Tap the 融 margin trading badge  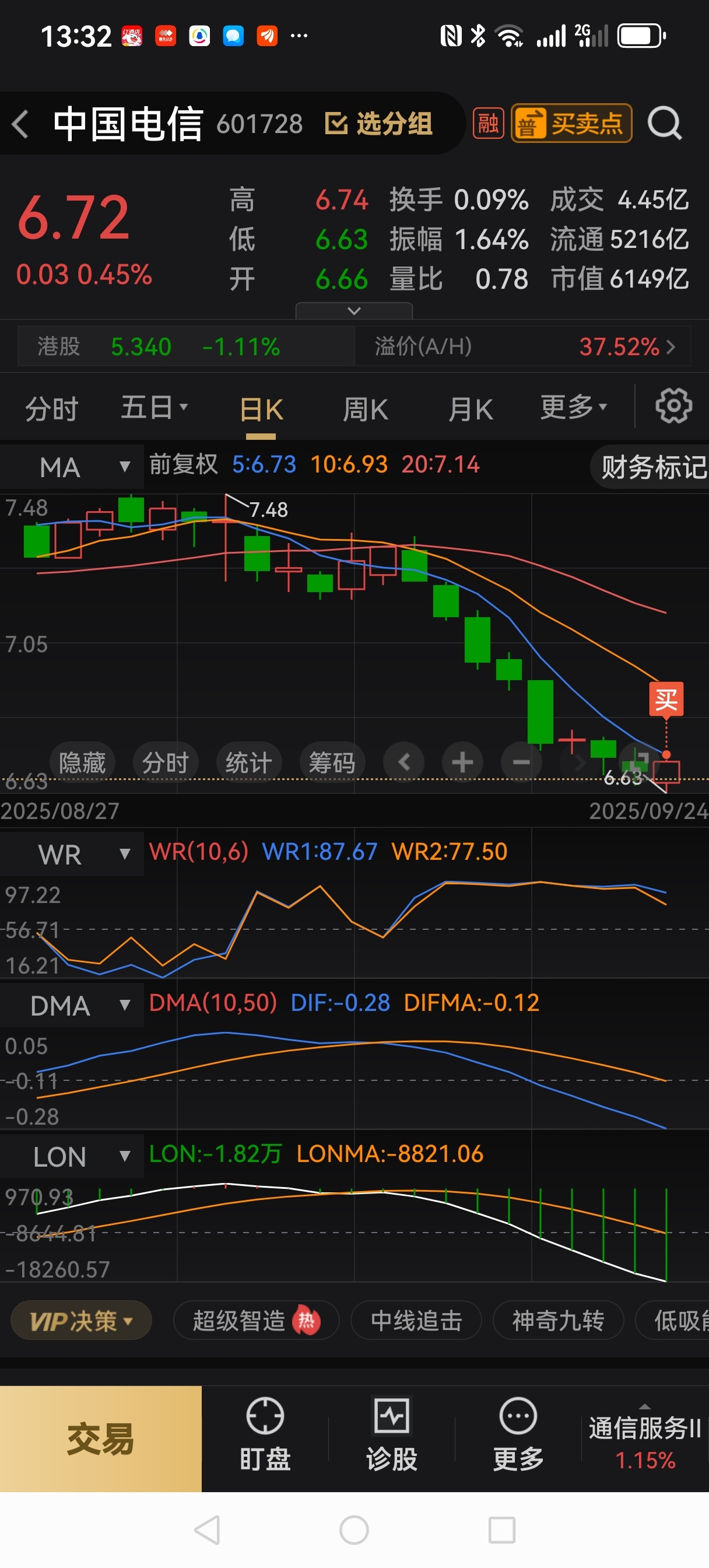coord(488,124)
